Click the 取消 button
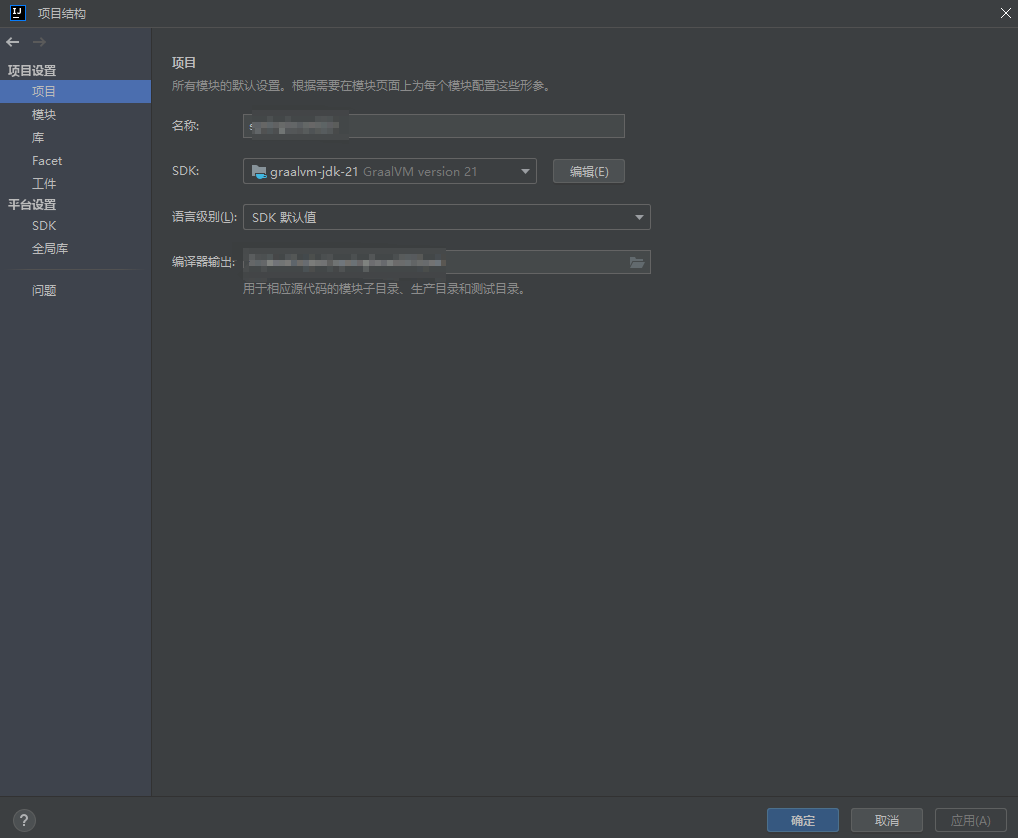1018x838 pixels. point(887,820)
